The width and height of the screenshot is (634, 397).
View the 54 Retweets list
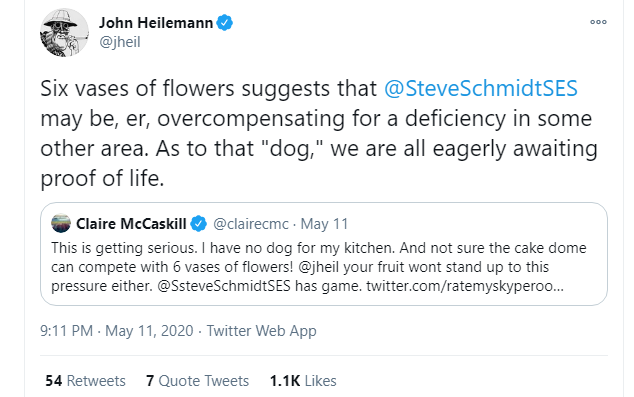pos(85,381)
